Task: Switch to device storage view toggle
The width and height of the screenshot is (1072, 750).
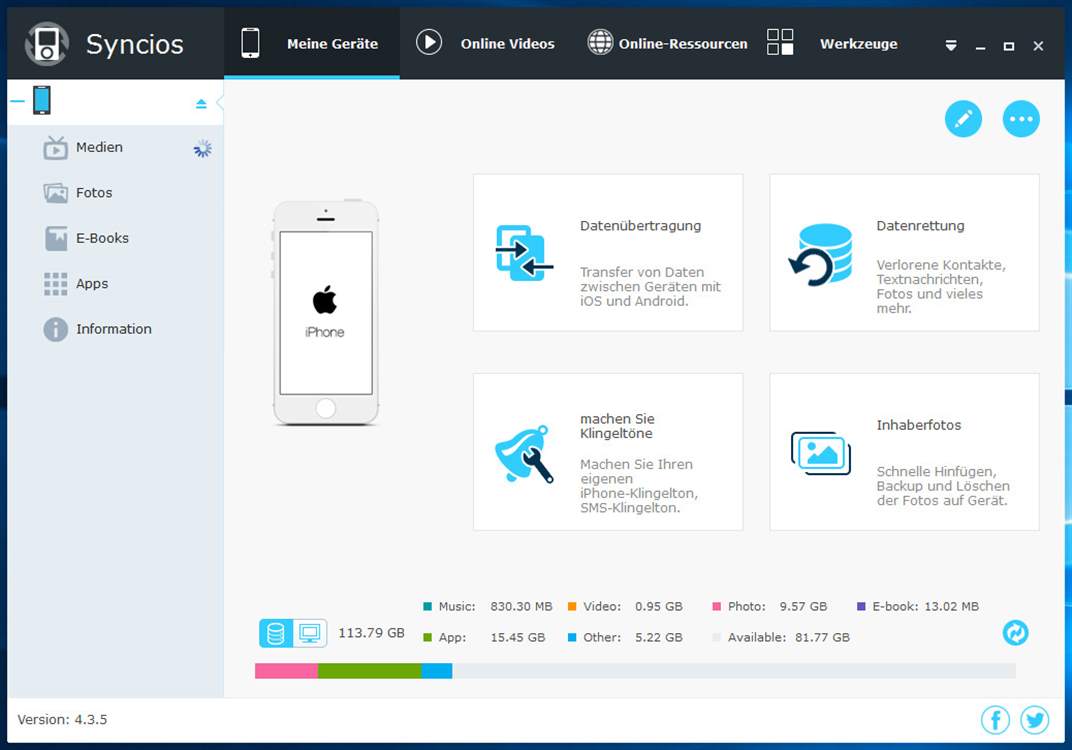Action: pyautogui.click(x=276, y=633)
